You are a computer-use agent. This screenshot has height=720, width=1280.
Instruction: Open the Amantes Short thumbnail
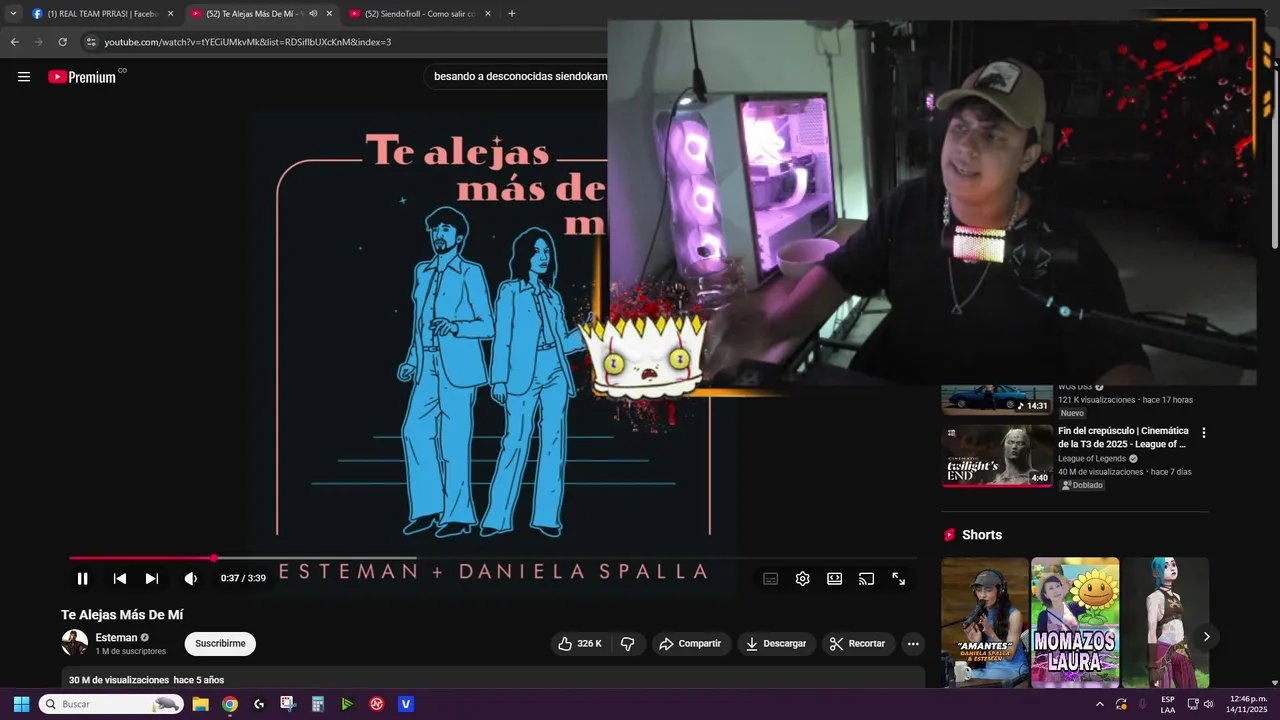click(985, 623)
